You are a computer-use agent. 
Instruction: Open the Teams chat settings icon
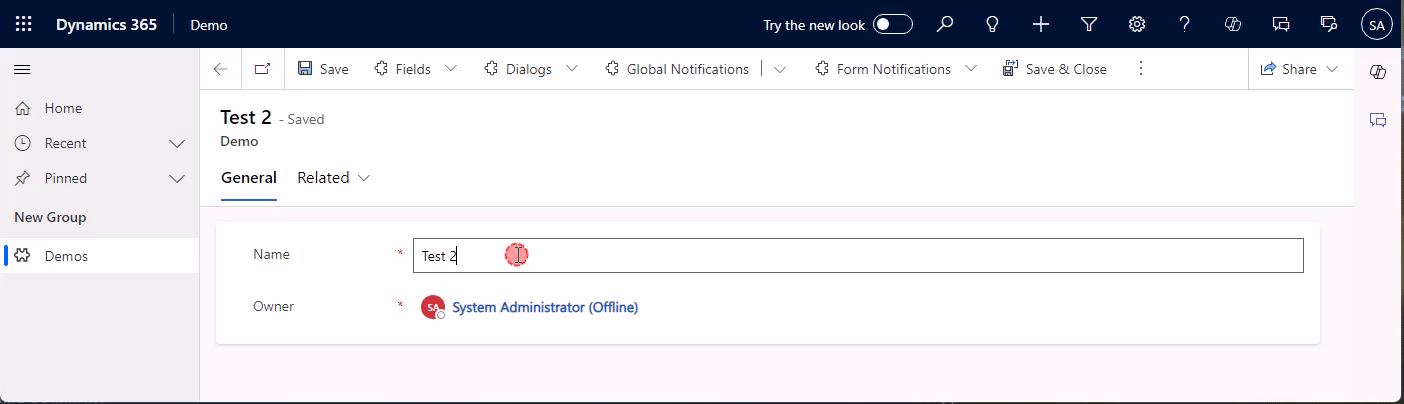(1329, 25)
